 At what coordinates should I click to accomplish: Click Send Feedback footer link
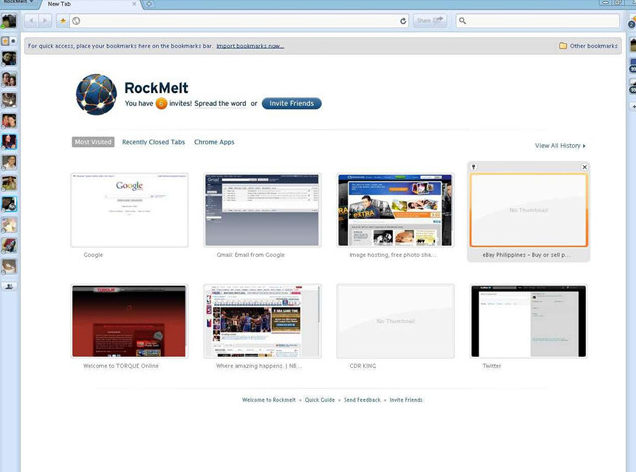362,400
